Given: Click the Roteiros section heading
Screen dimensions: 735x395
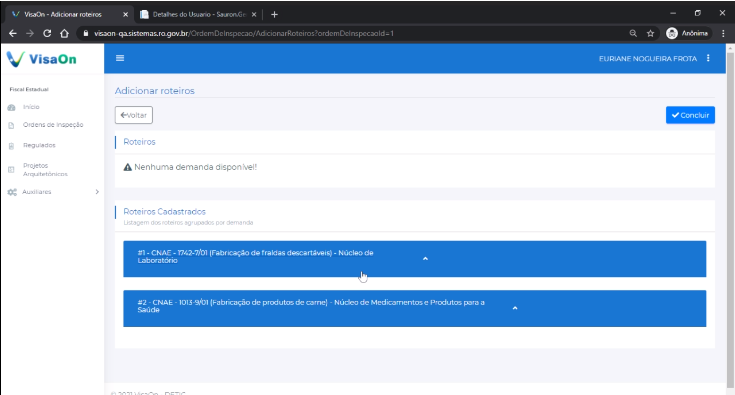Looking at the screenshot, I should tap(139, 142).
